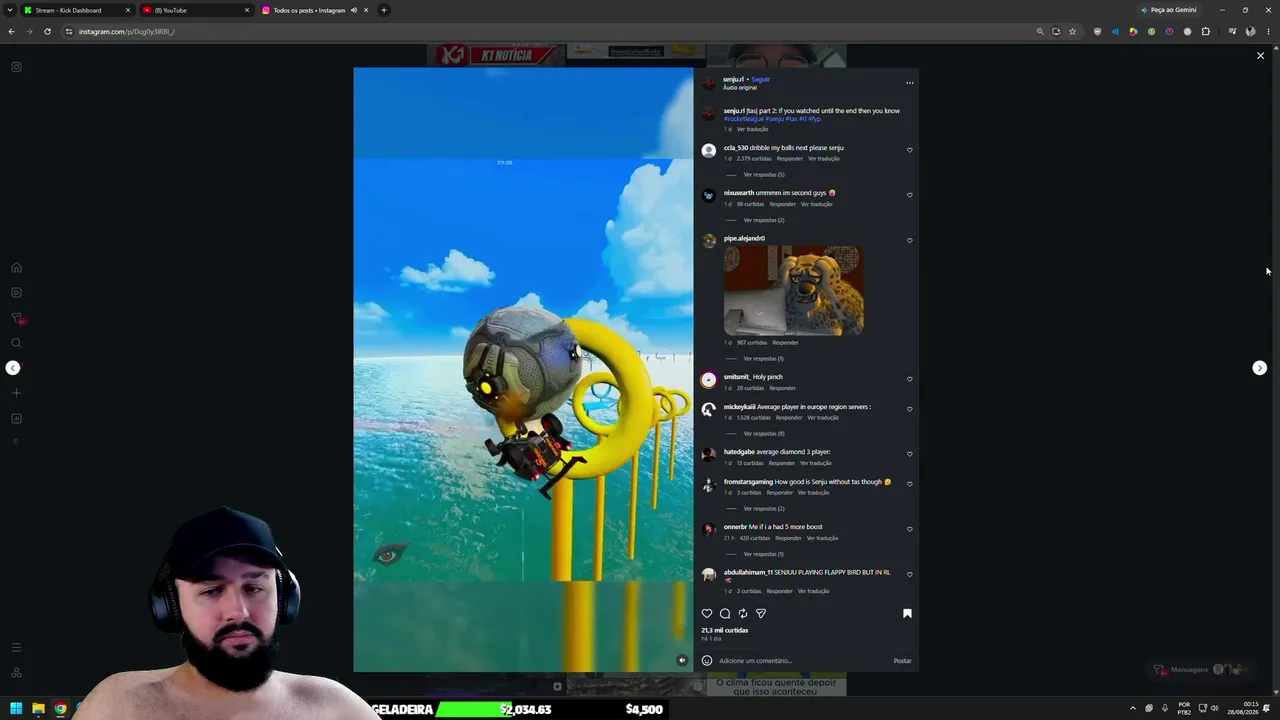The width and height of the screenshot is (1280, 720).
Task: Go to the previous post arrow
Action: pyautogui.click(x=13, y=368)
